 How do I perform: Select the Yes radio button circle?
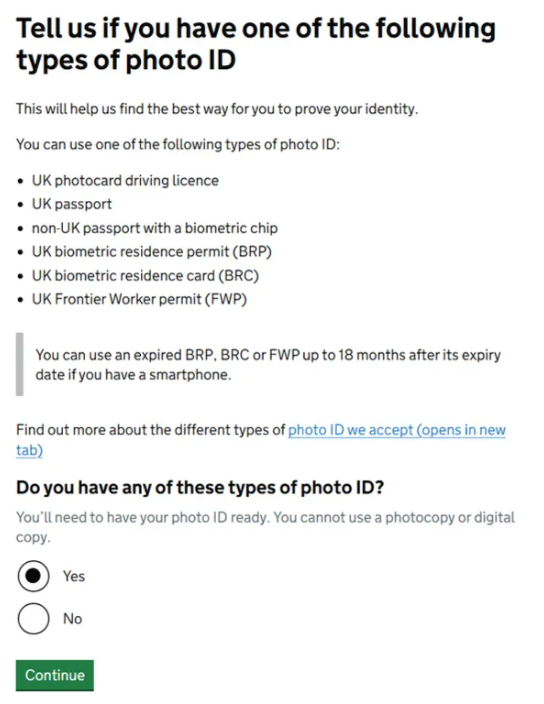34,576
